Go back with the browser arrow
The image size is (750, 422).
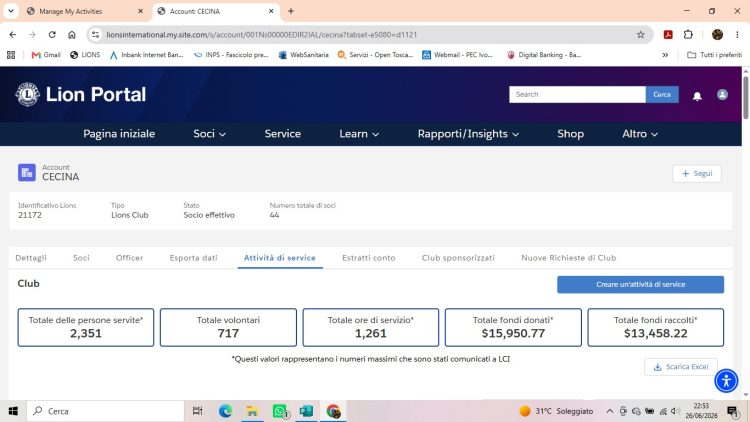click(12, 34)
